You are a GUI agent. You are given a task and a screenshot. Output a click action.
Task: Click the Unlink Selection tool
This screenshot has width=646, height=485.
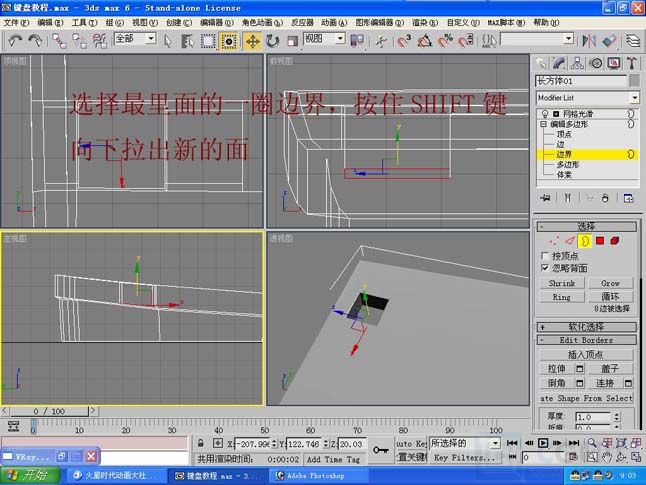coord(80,41)
